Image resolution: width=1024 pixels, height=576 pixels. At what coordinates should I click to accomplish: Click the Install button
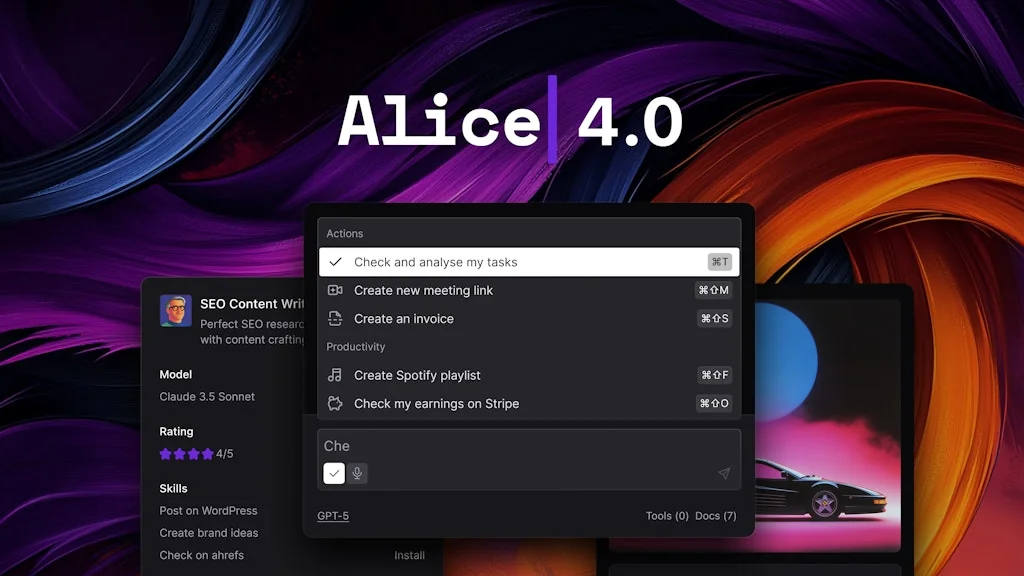tap(410, 555)
